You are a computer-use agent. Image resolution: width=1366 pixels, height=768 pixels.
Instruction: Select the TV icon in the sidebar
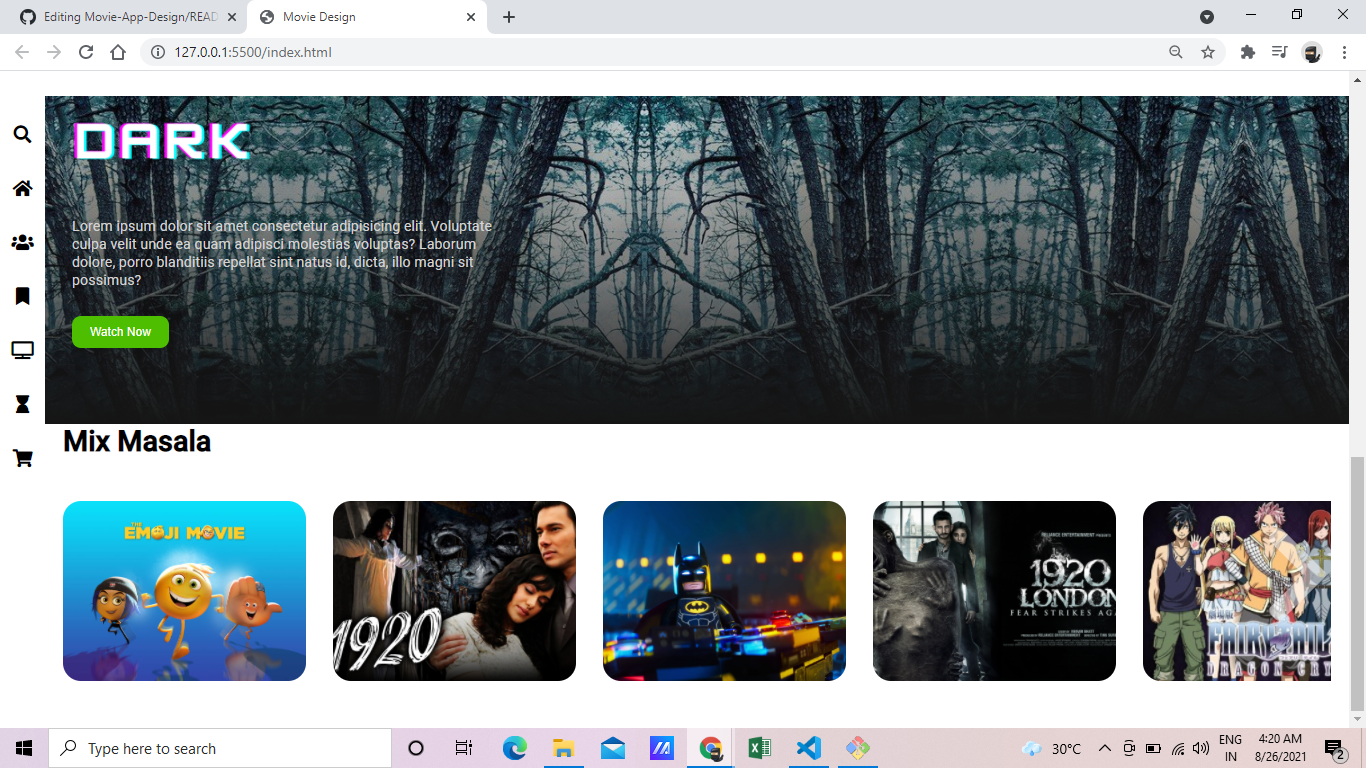[x=22, y=350]
